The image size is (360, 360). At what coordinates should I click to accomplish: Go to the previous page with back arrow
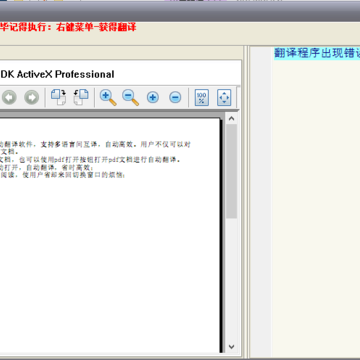pyautogui.click(x=9, y=98)
